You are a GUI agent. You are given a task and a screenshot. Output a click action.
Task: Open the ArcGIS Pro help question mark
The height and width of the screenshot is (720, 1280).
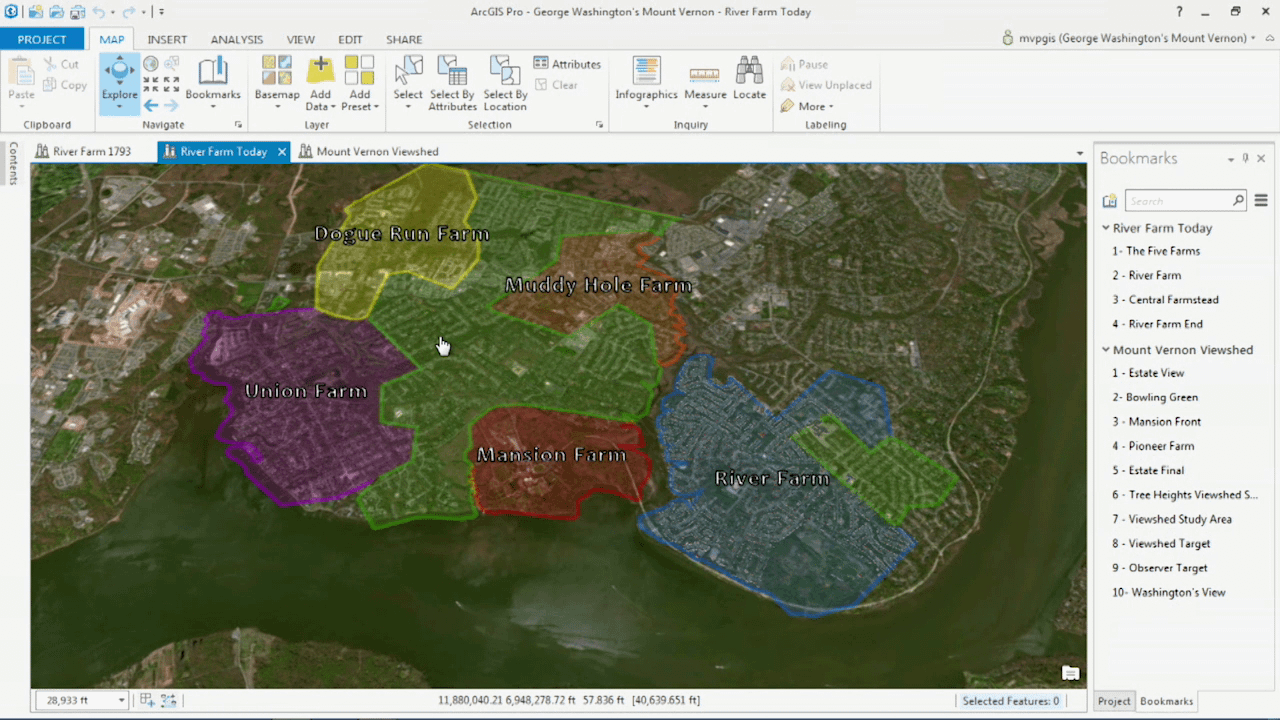1180,12
